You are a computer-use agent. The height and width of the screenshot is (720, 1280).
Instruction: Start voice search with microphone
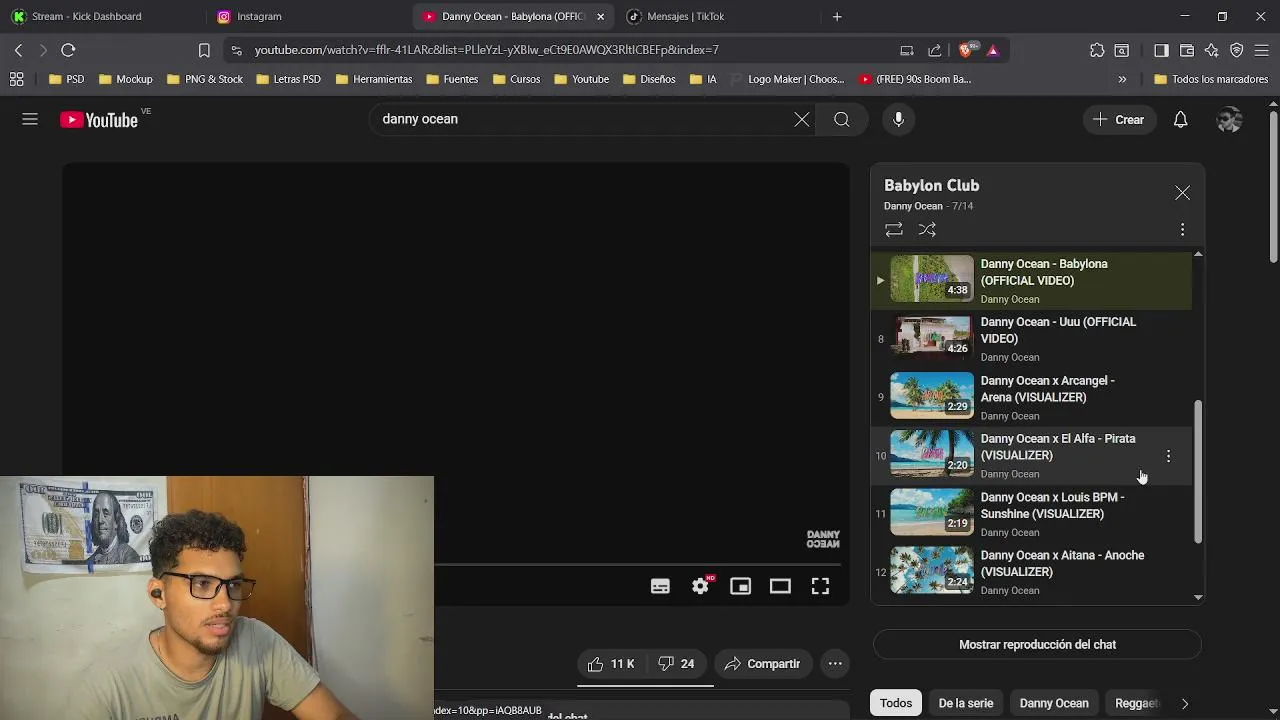coord(898,119)
